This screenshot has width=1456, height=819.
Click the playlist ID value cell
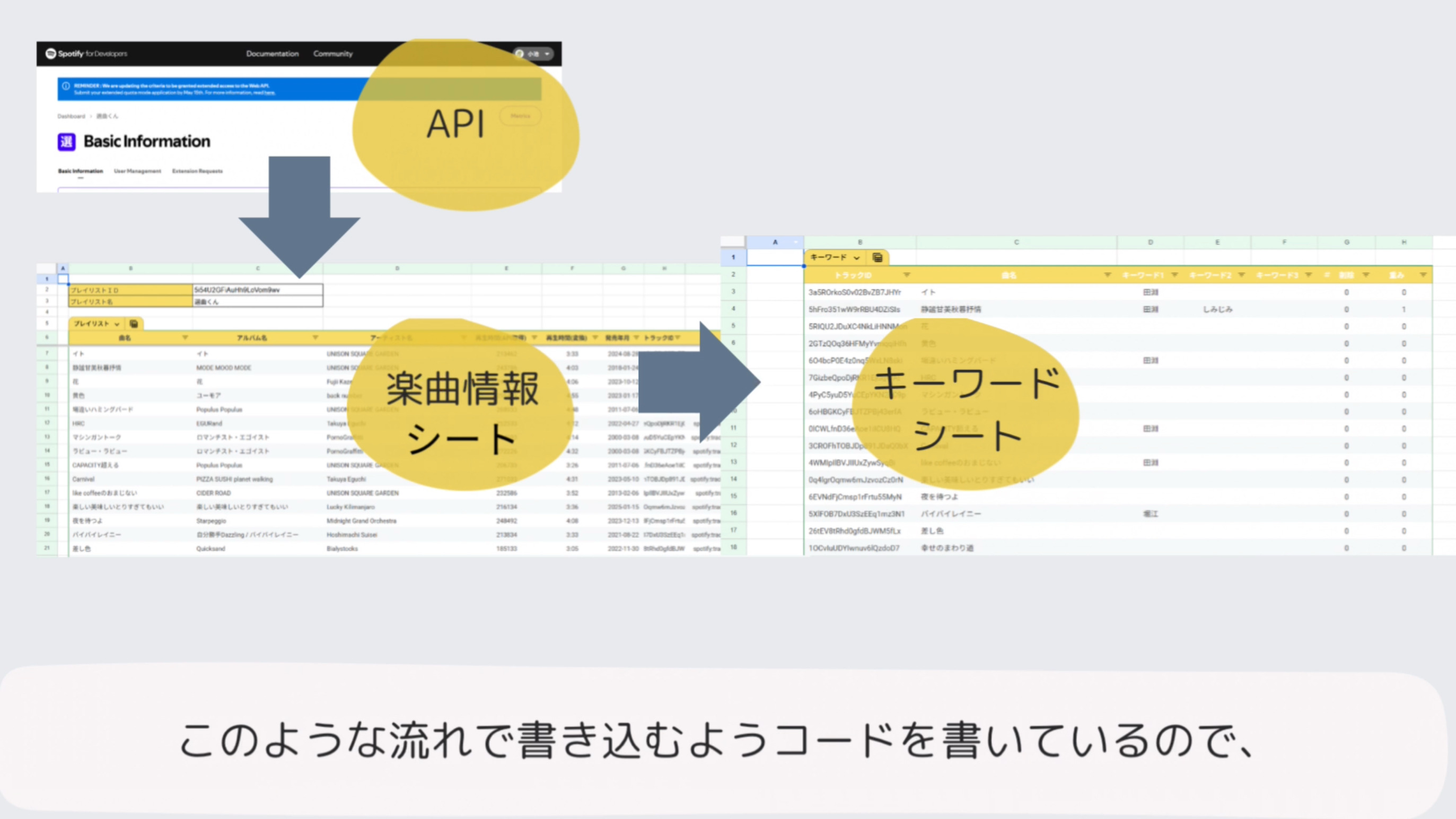pyautogui.click(x=258, y=290)
